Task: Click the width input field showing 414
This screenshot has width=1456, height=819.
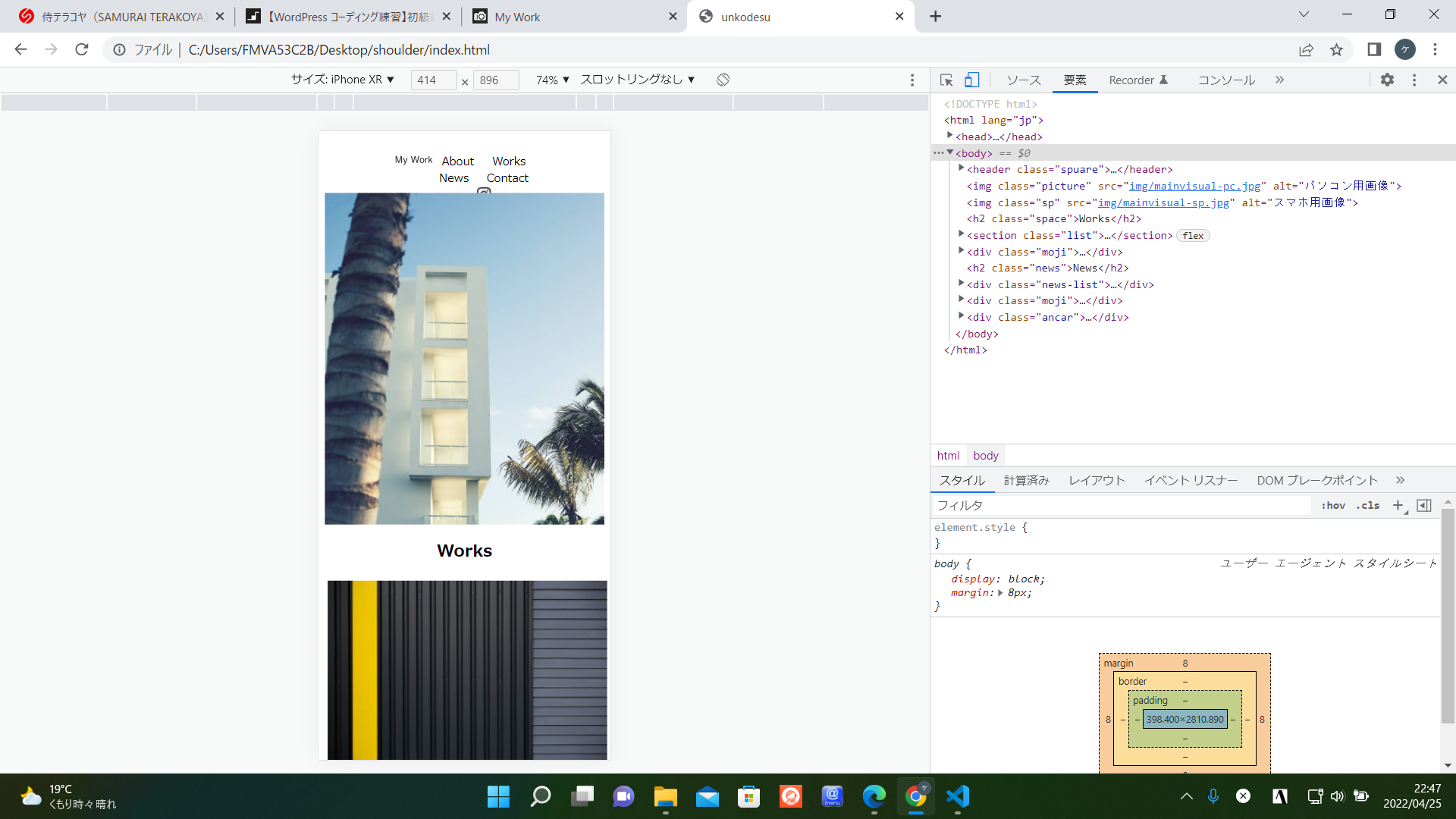Action: click(x=433, y=80)
